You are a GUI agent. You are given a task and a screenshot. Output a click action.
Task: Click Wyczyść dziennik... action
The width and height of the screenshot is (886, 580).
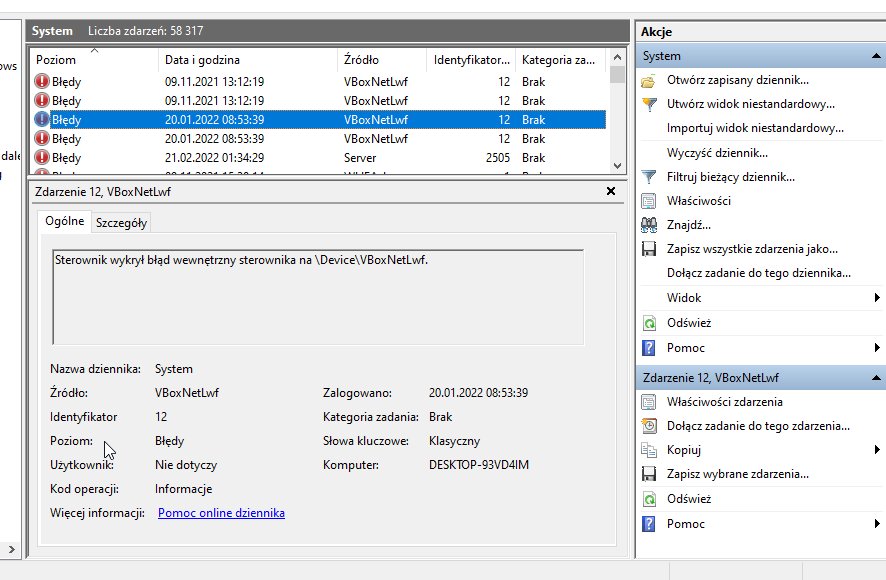pos(717,153)
